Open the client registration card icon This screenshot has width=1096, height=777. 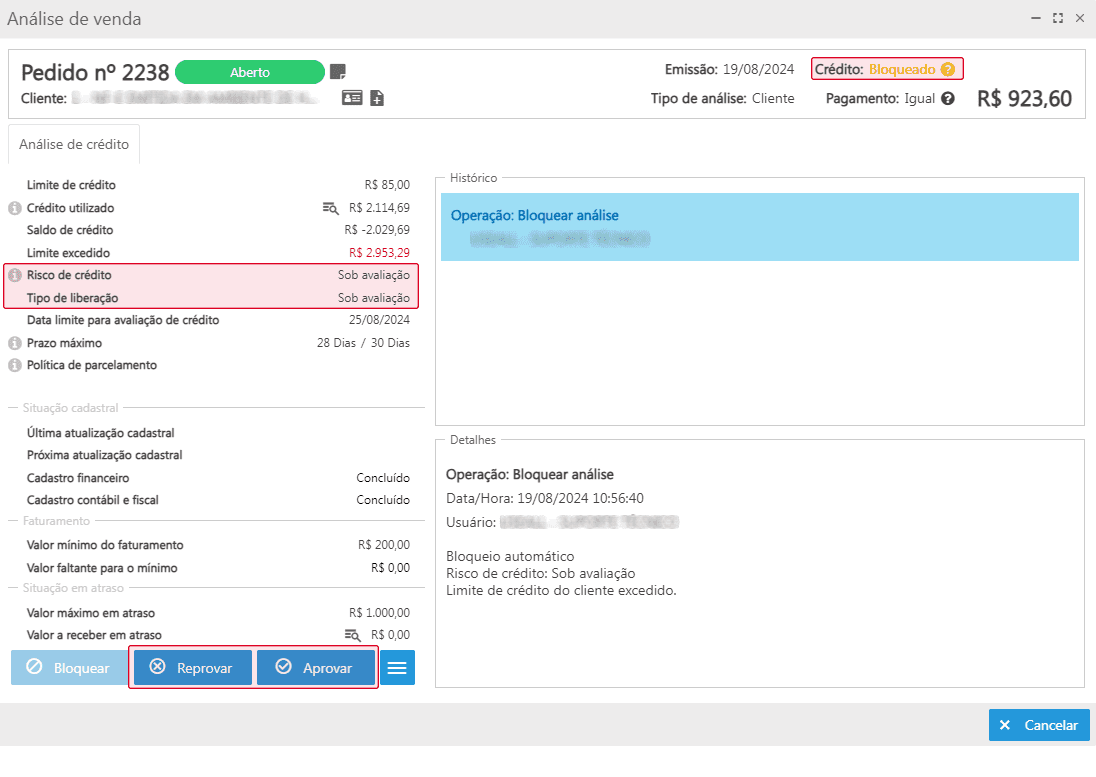(352, 98)
